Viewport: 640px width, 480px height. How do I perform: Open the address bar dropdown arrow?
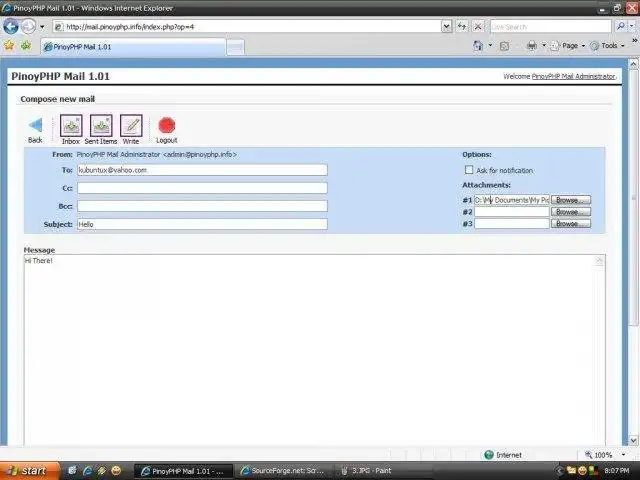pos(447,27)
